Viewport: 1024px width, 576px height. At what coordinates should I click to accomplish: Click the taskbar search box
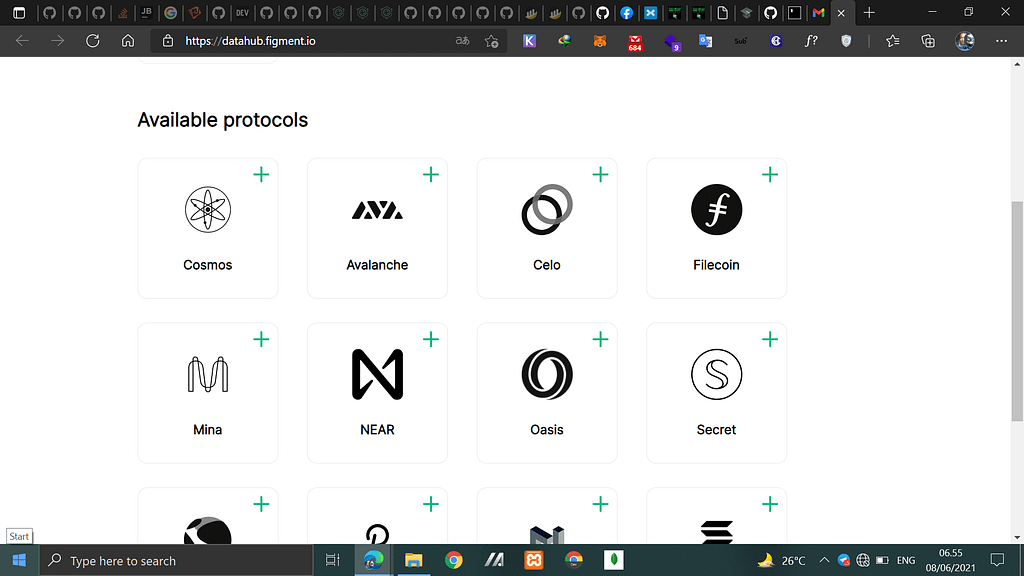tap(176, 560)
